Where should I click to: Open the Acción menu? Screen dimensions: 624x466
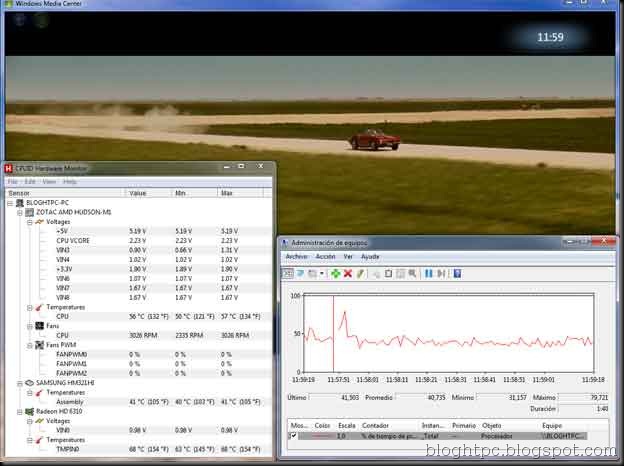pos(325,256)
